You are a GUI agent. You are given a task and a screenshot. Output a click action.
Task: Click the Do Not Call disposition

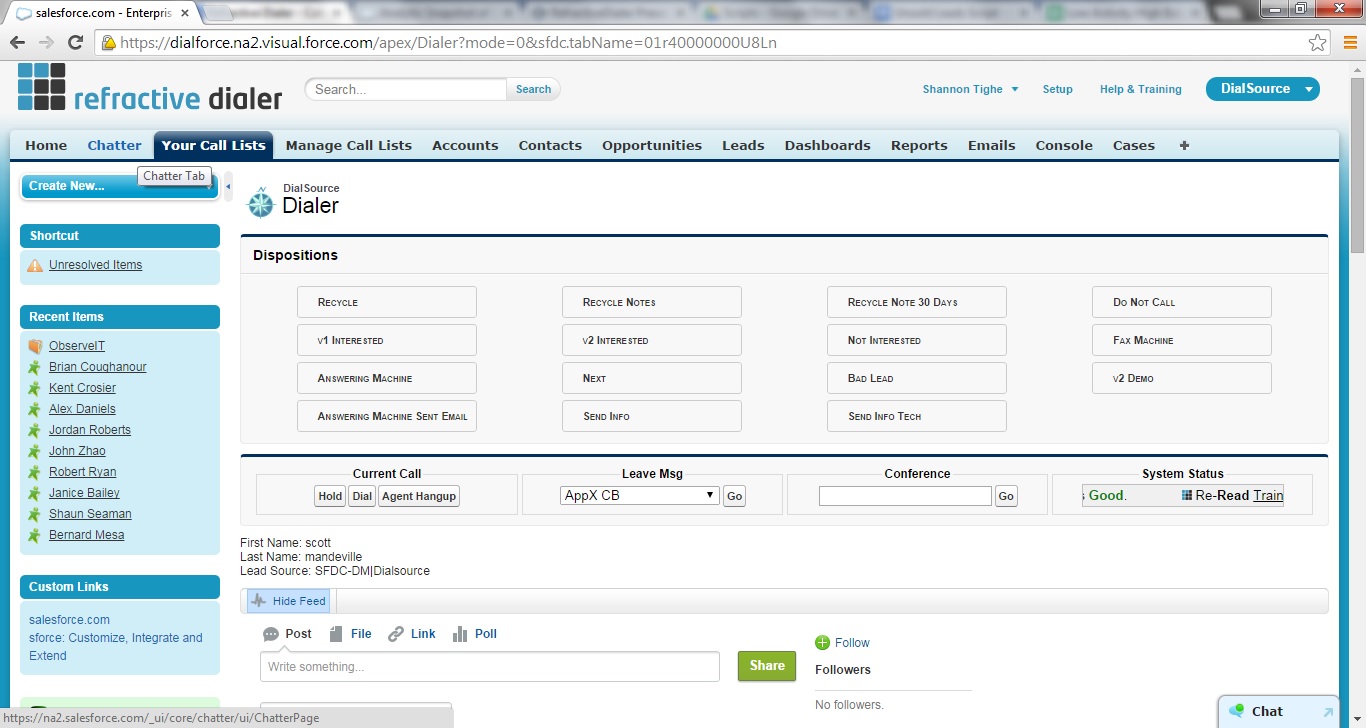tap(1181, 302)
